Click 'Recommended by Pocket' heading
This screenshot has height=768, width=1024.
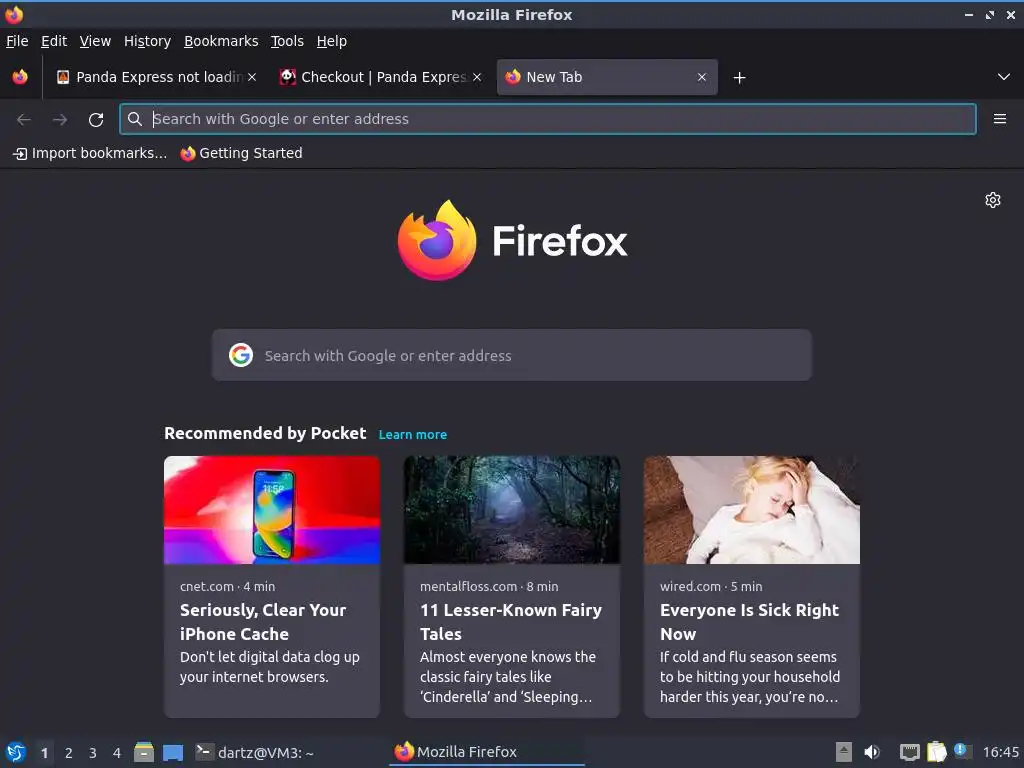click(265, 434)
